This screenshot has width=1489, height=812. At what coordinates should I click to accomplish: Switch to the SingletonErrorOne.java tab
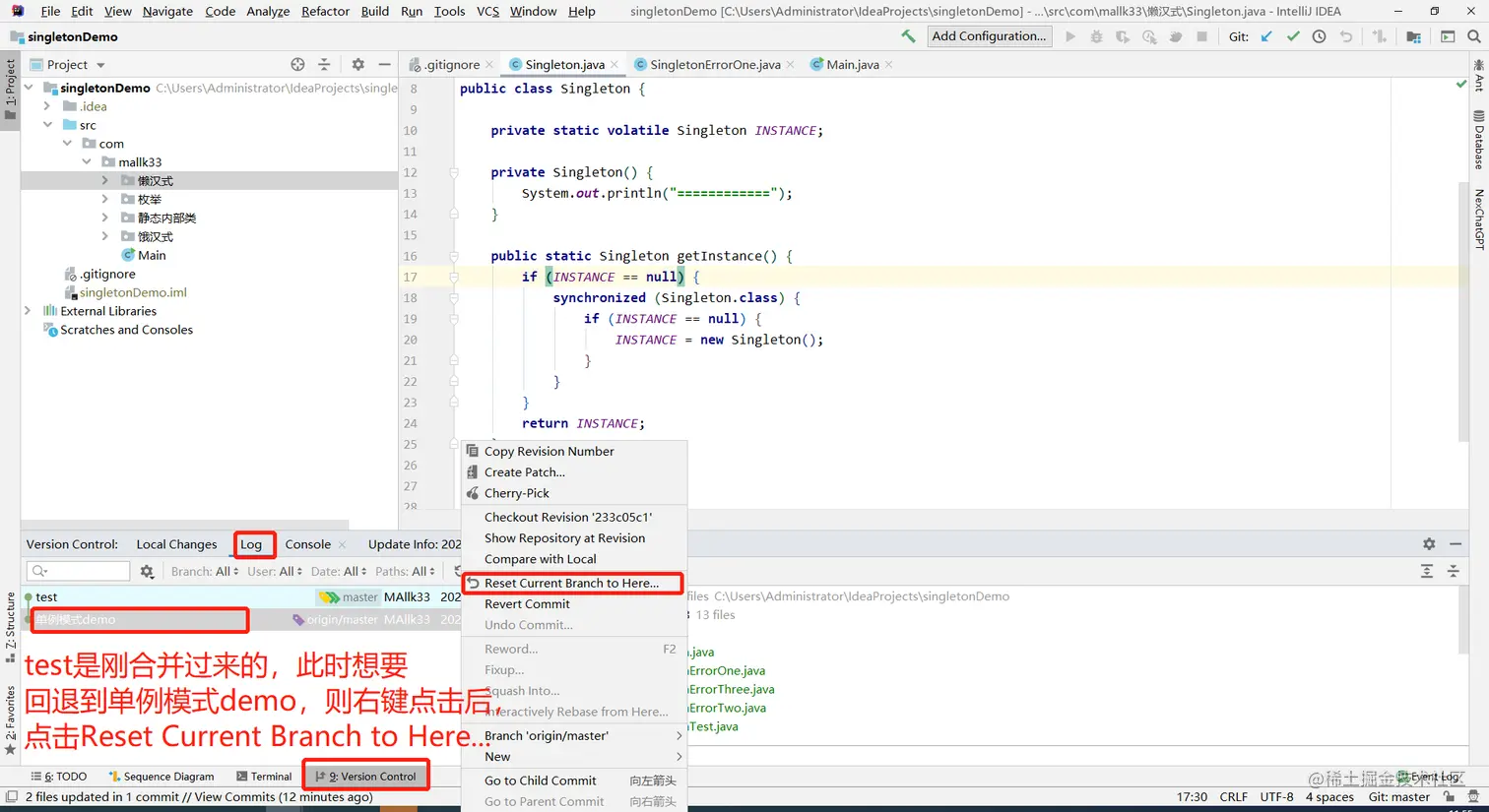click(x=712, y=63)
